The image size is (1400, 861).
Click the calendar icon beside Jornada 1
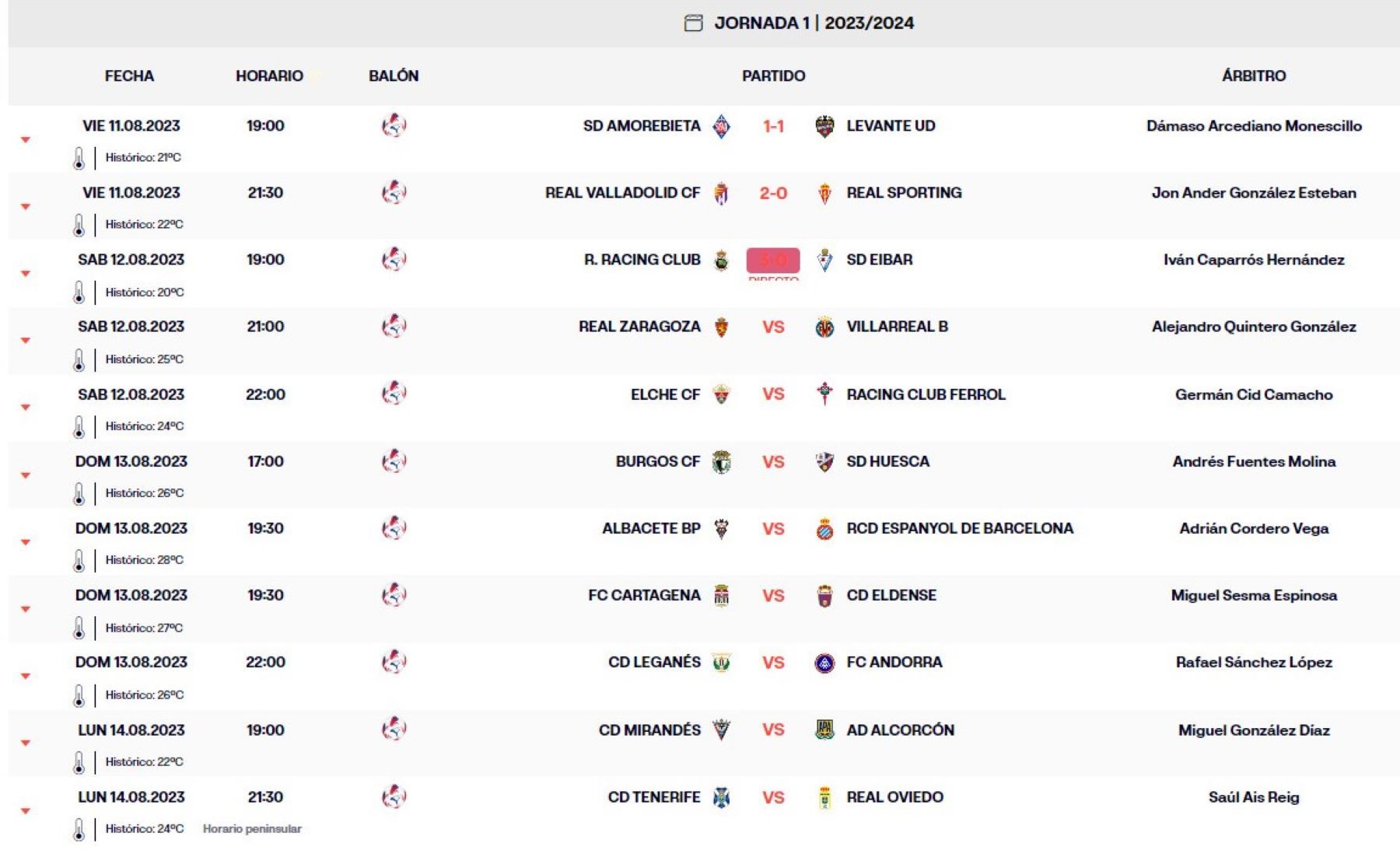pos(693,23)
